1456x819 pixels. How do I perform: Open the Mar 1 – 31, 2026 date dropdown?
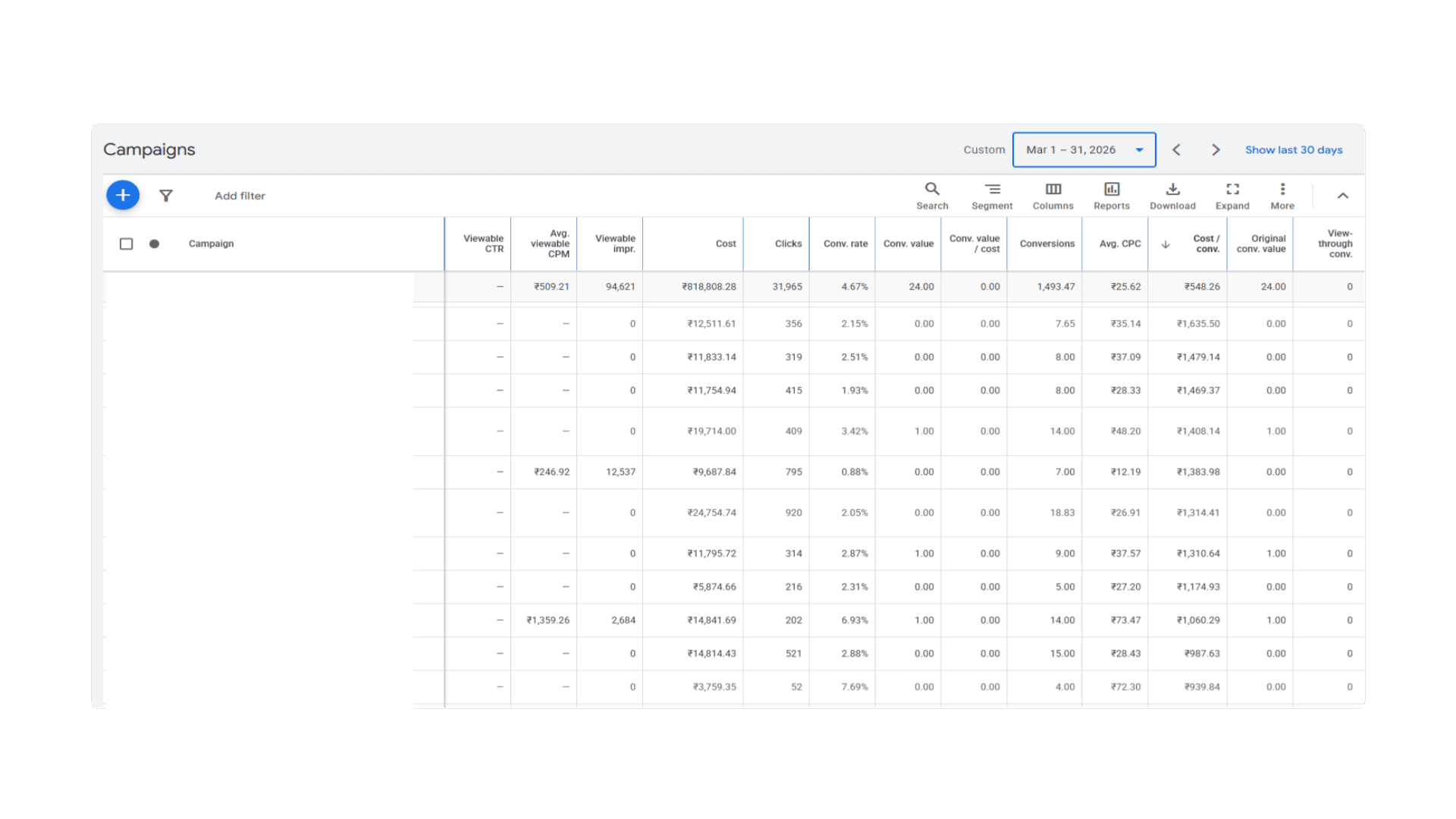[1084, 150]
